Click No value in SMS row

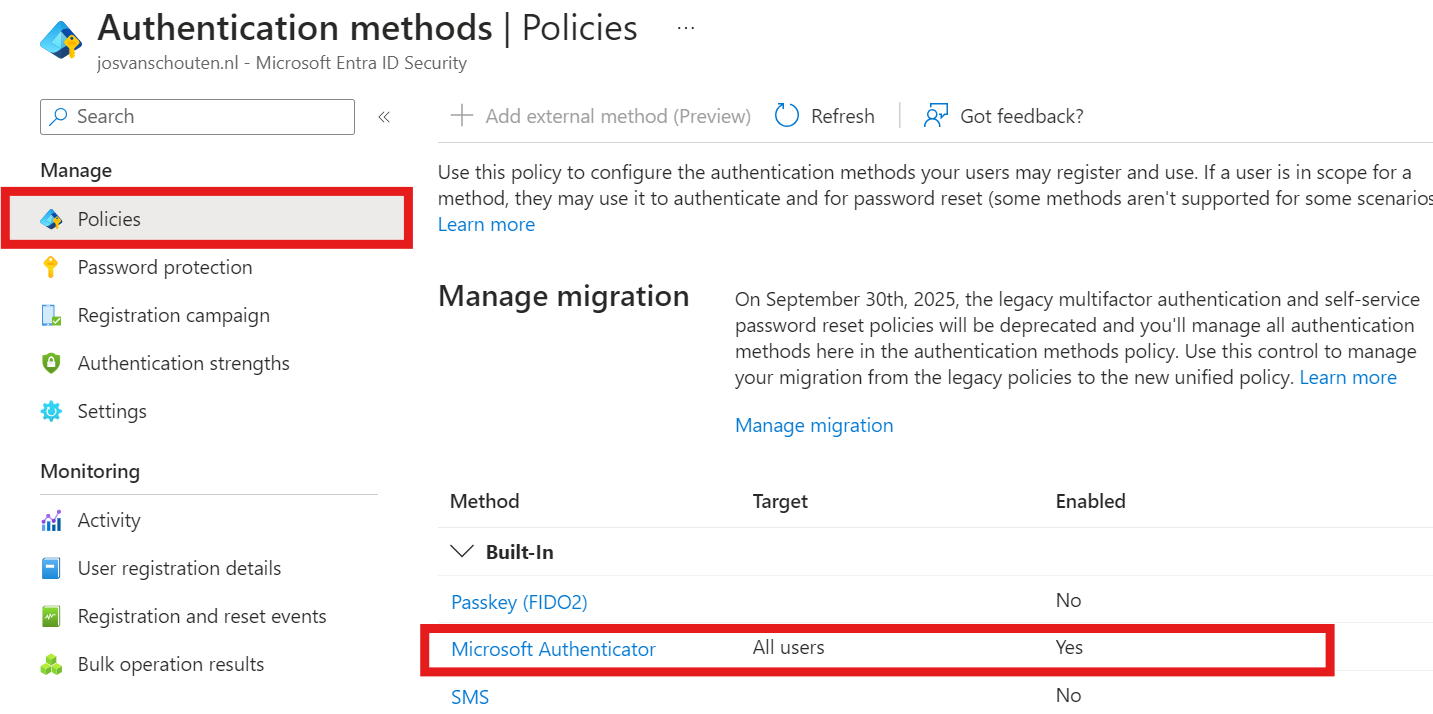pos(1068,695)
